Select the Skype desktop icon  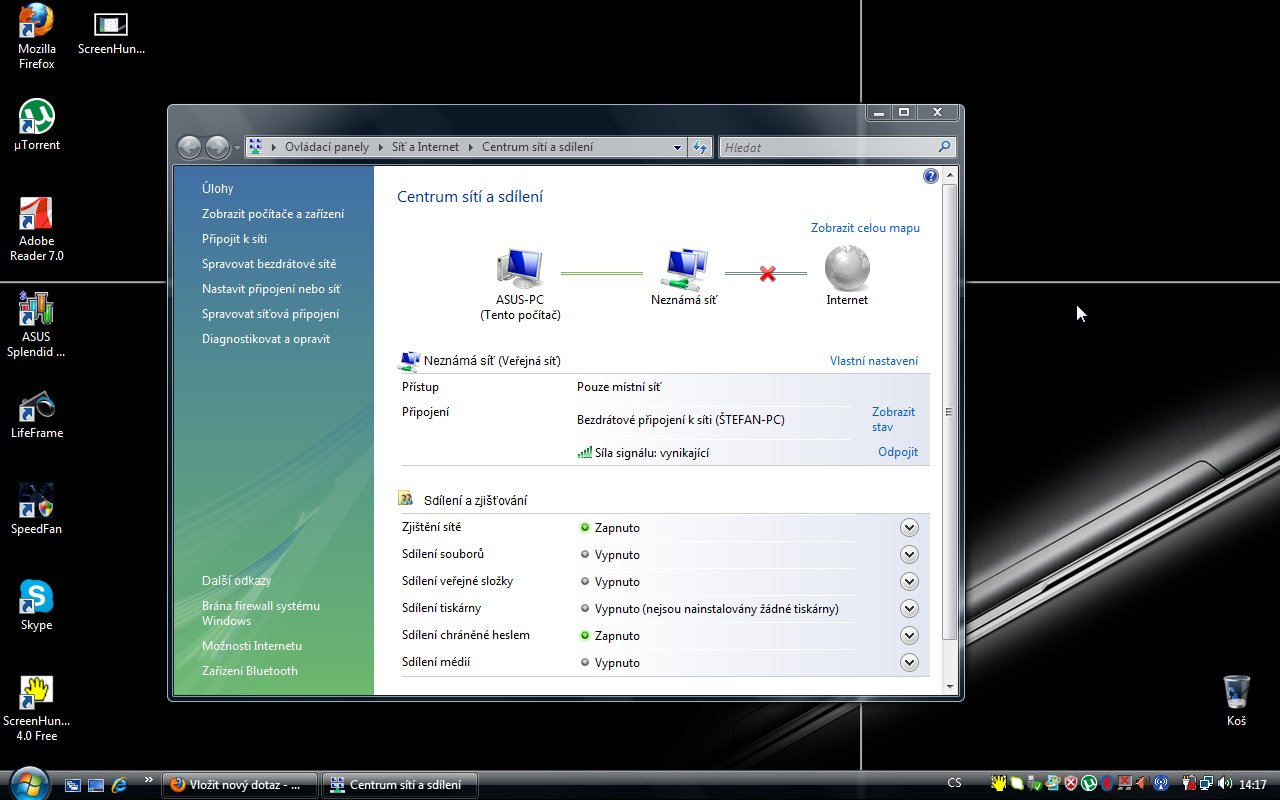pyautogui.click(x=37, y=606)
